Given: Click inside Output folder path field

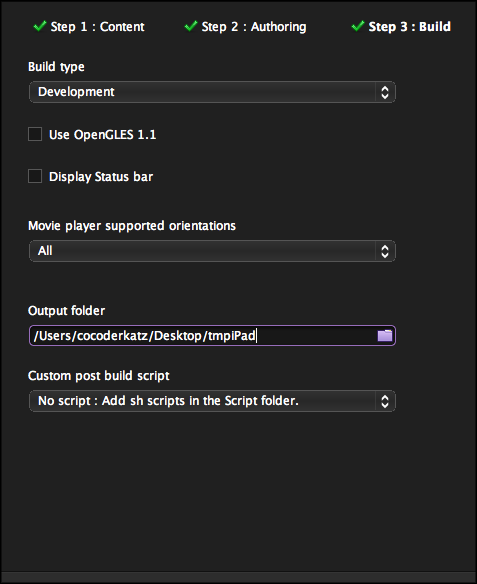Looking at the screenshot, I should click(x=203, y=336).
